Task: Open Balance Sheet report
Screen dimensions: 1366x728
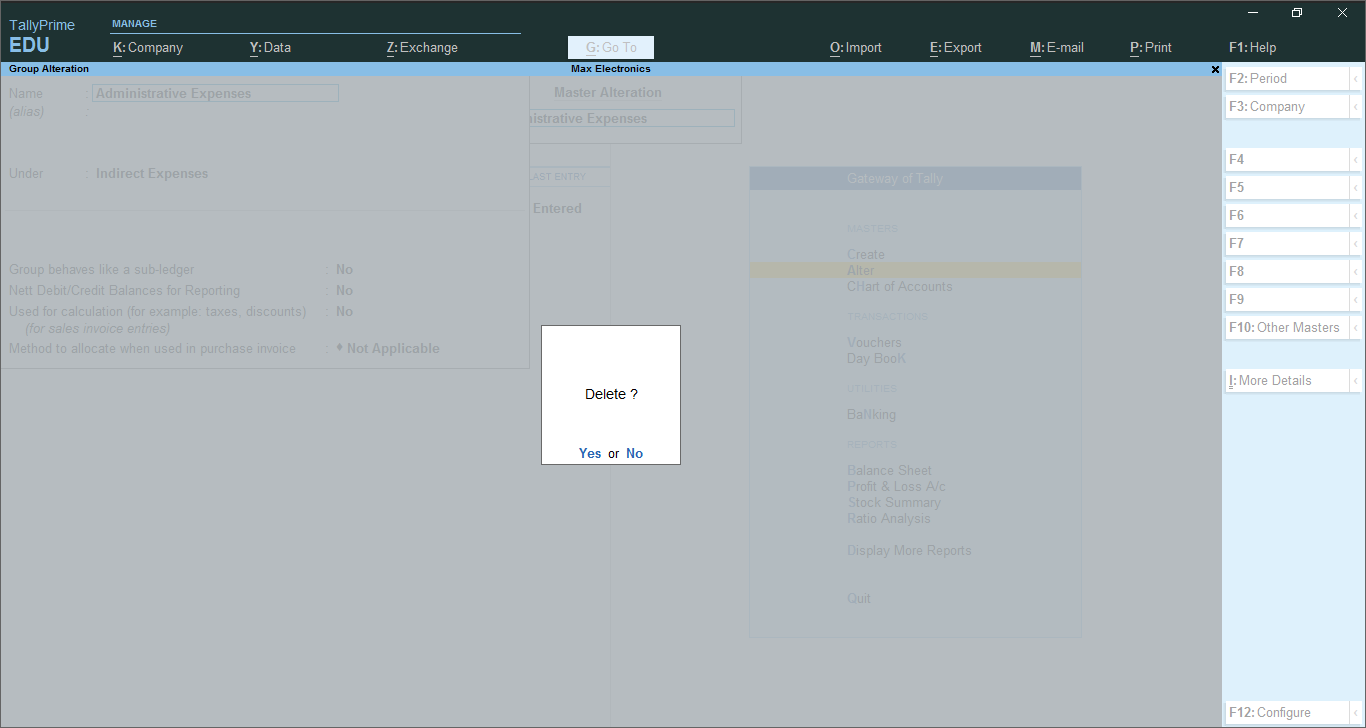Action: coord(889,470)
